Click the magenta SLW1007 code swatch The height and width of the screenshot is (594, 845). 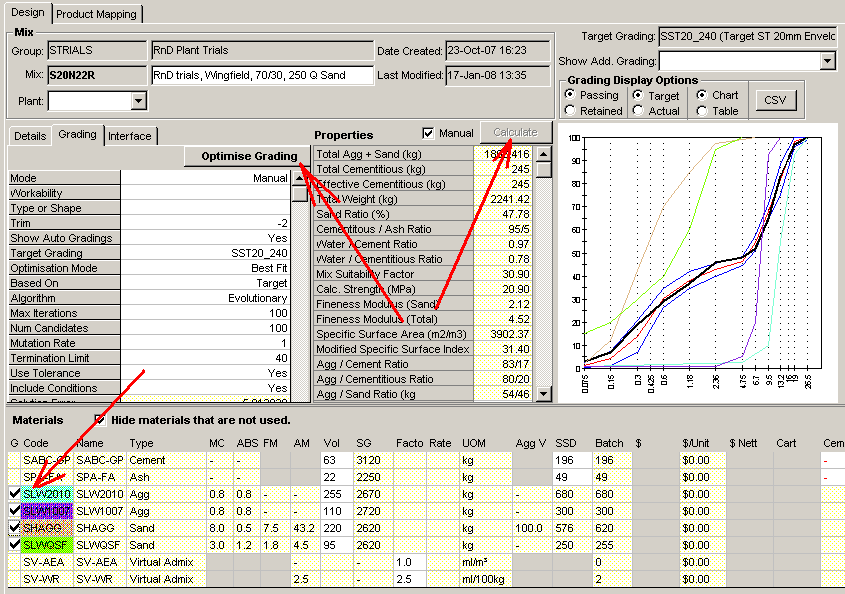pyautogui.click(x=46, y=510)
